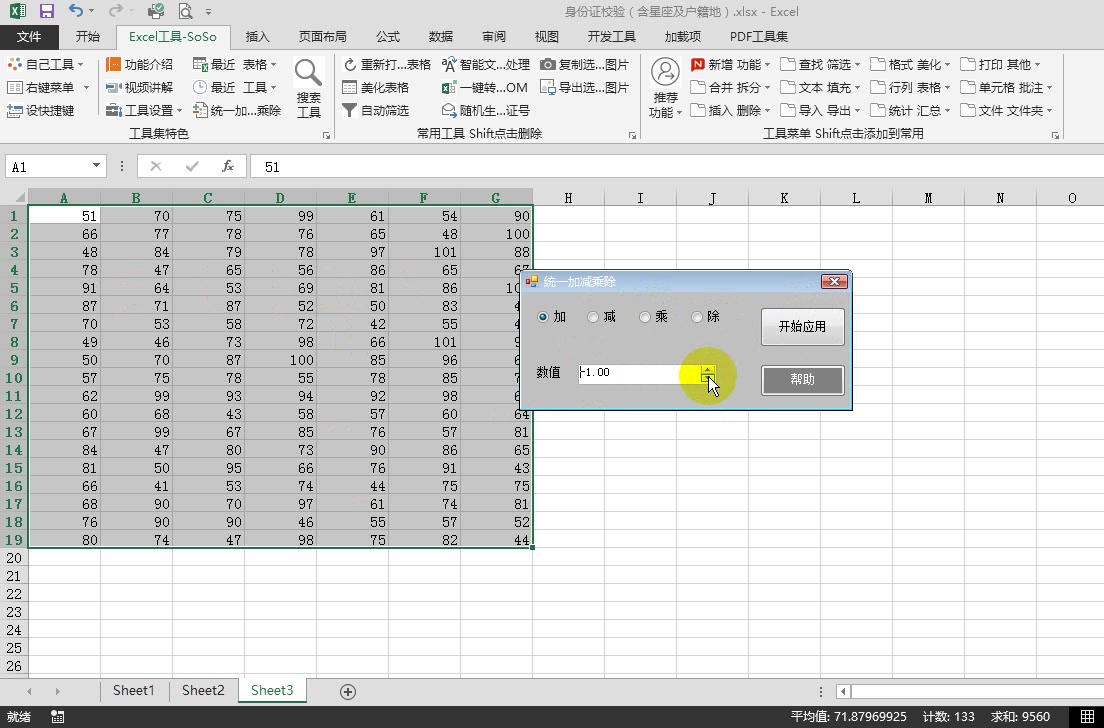Open the 自己工具 tool icon
The image size is (1104, 728).
(x=40, y=63)
